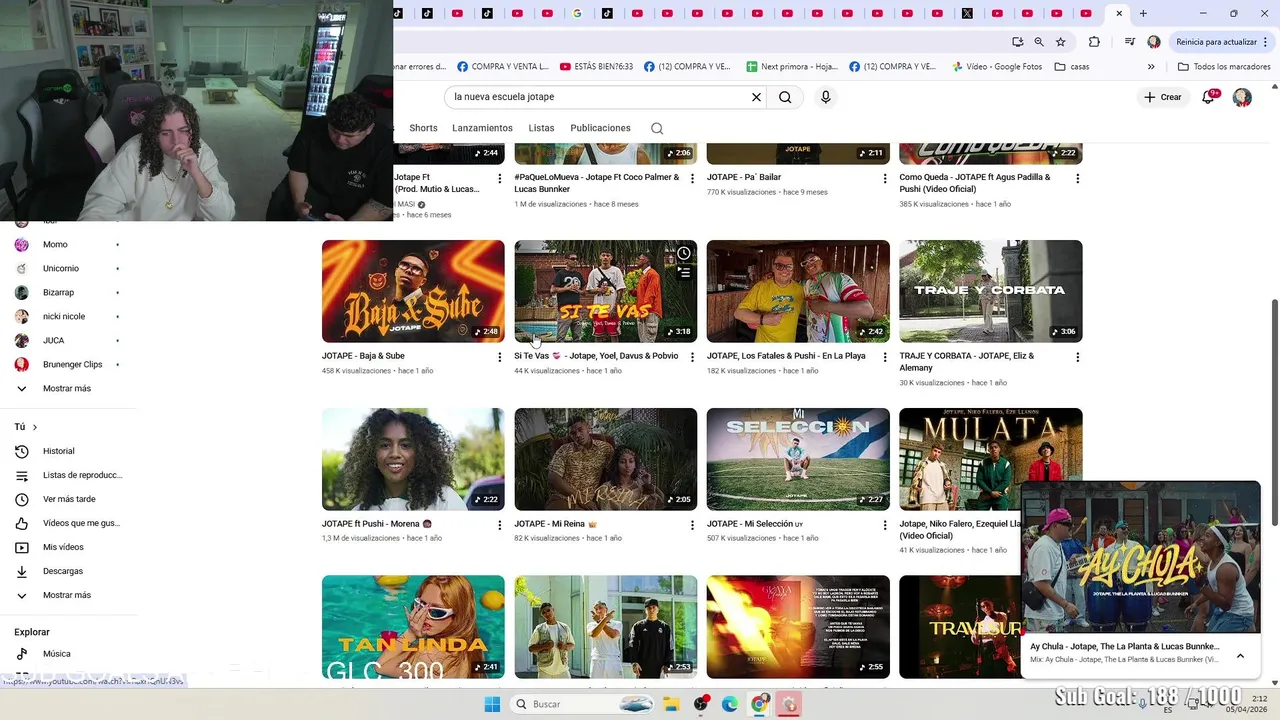The image size is (1280, 720).
Task: Open Windows Start menu
Action: pos(492,704)
